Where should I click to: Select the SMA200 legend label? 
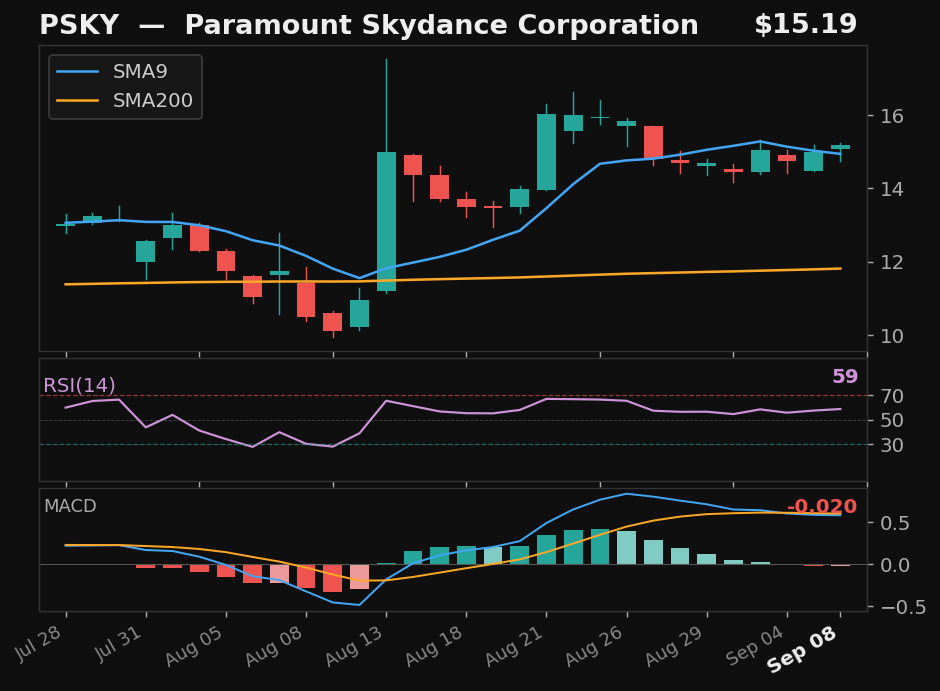pos(153,101)
